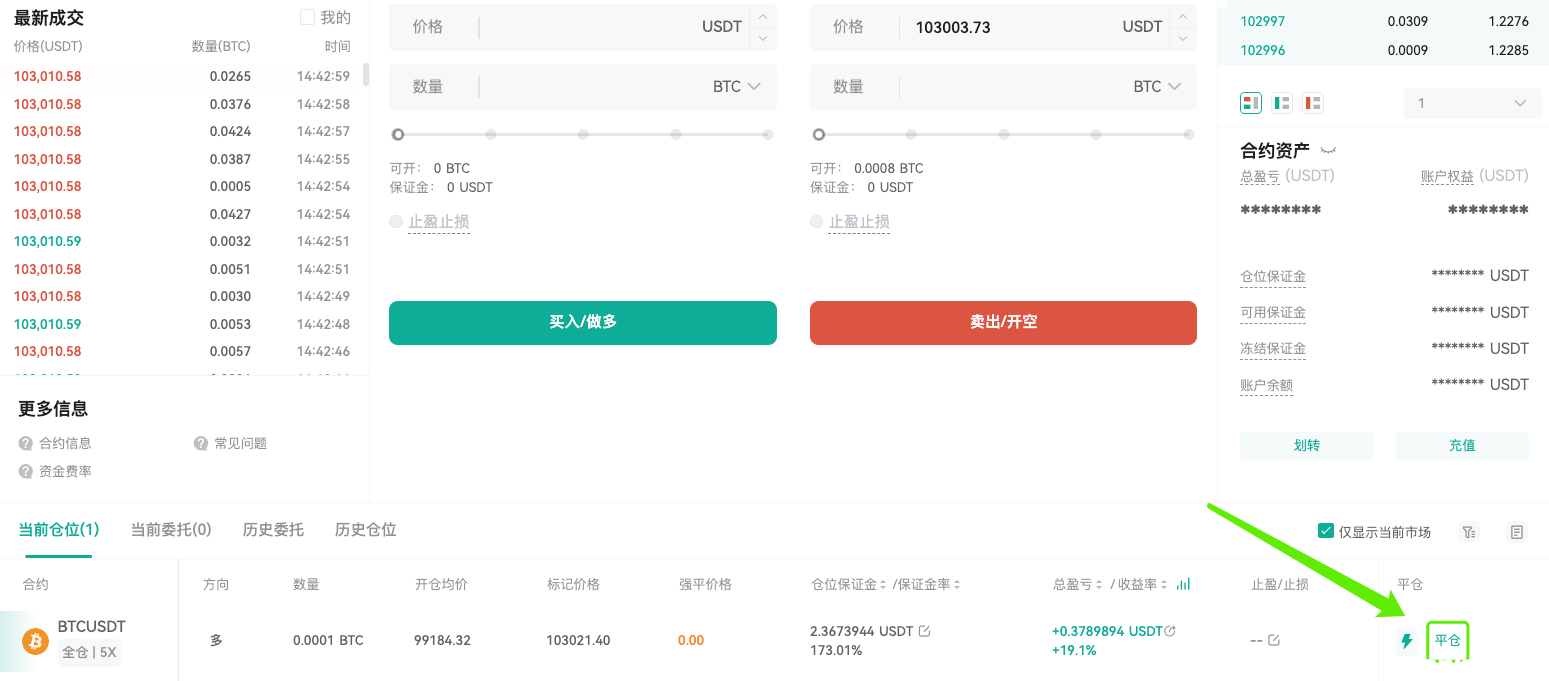Open the order records document icon
Image resolution: width=1549 pixels, height=681 pixels.
point(1517,532)
